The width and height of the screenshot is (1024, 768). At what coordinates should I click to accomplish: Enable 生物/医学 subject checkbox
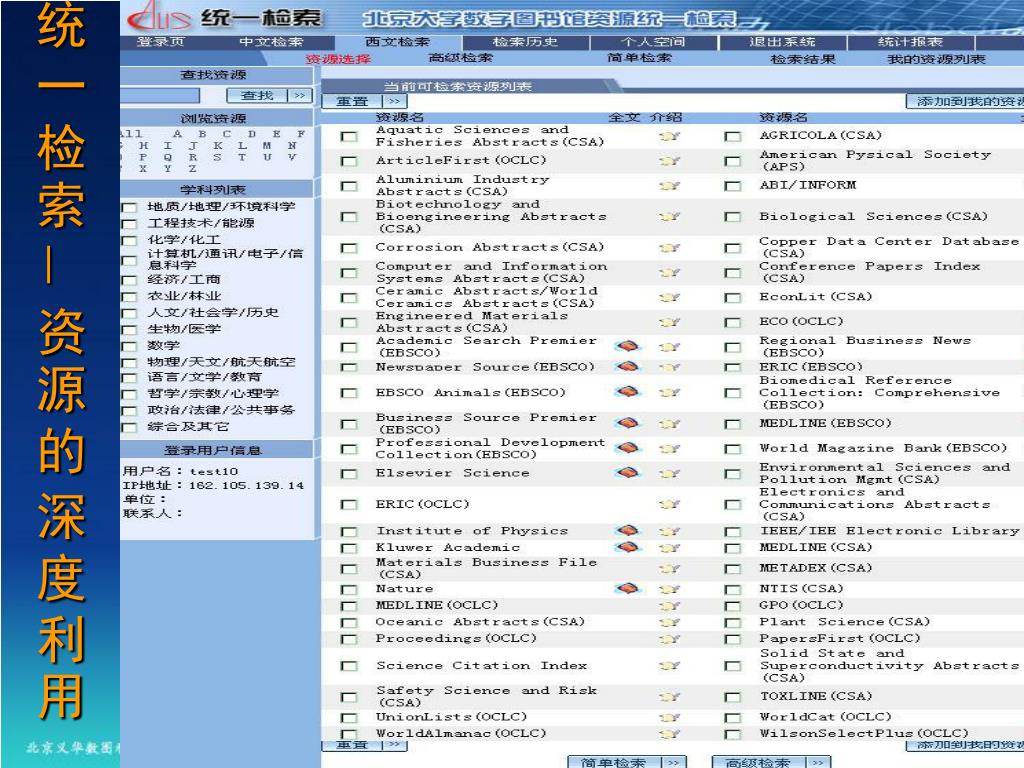pyautogui.click(x=129, y=330)
